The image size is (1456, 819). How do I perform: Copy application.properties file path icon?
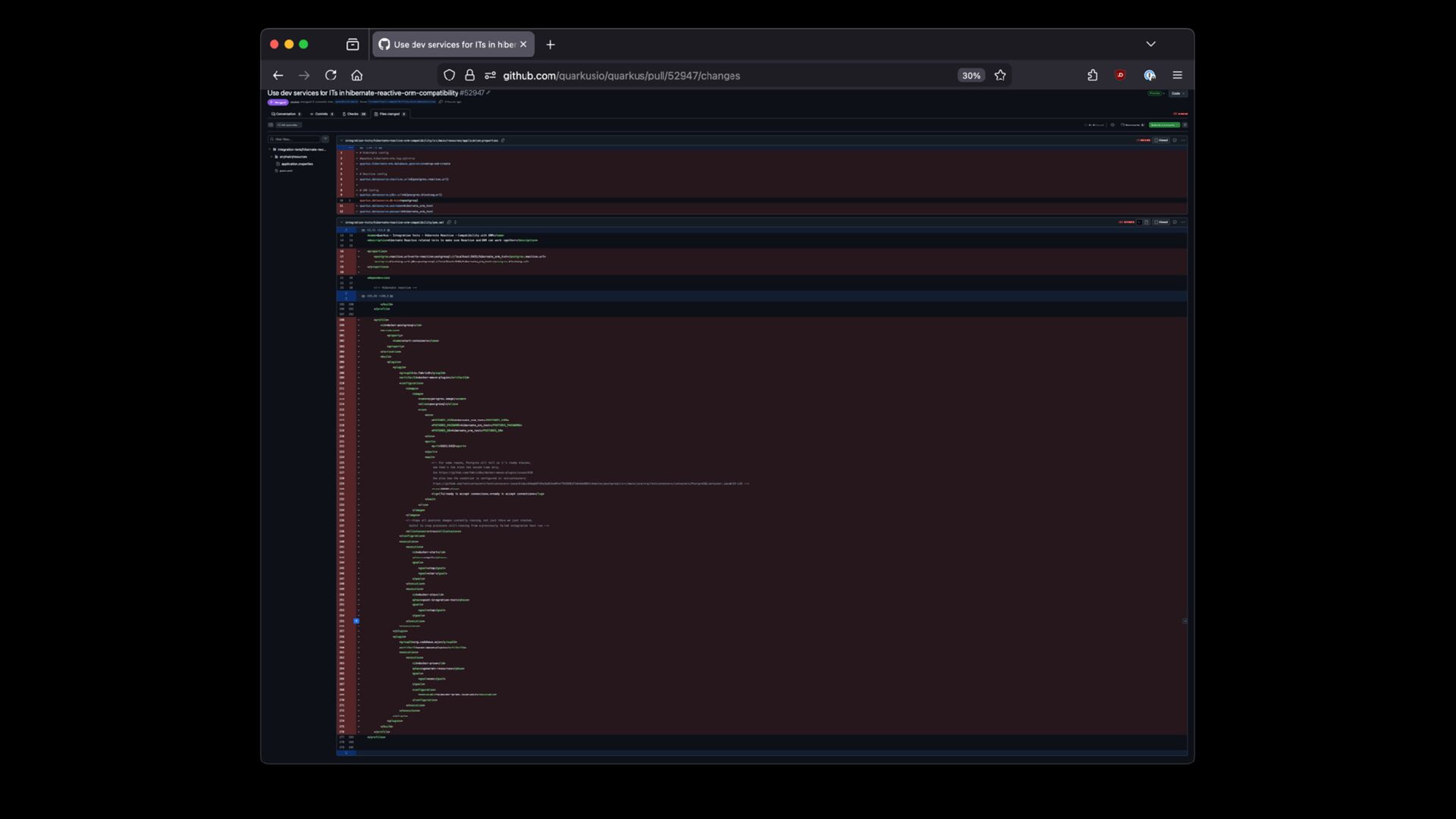[503, 140]
